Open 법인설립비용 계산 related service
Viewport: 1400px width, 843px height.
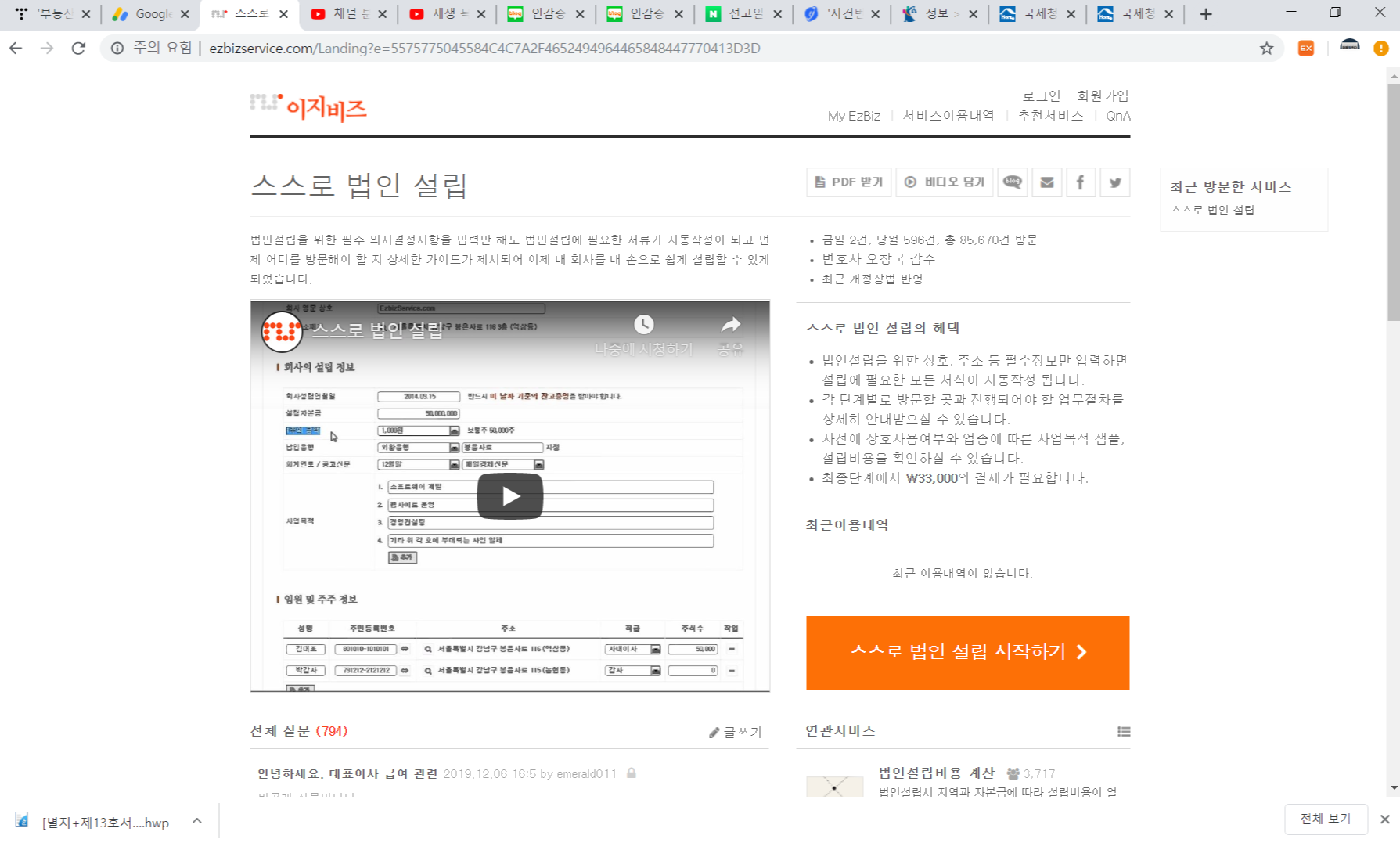(937, 773)
